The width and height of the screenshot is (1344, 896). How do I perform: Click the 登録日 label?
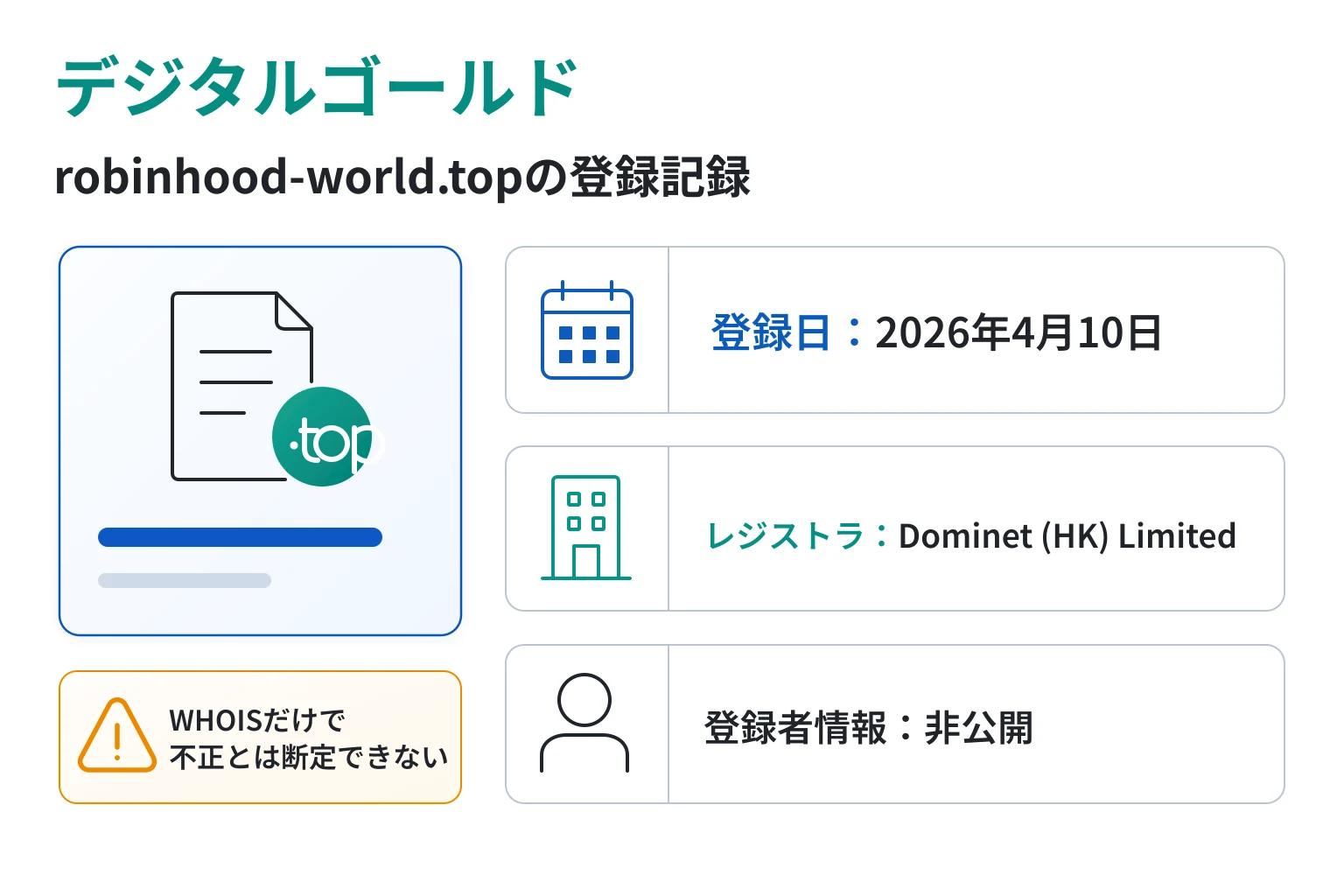click(770, 332)
